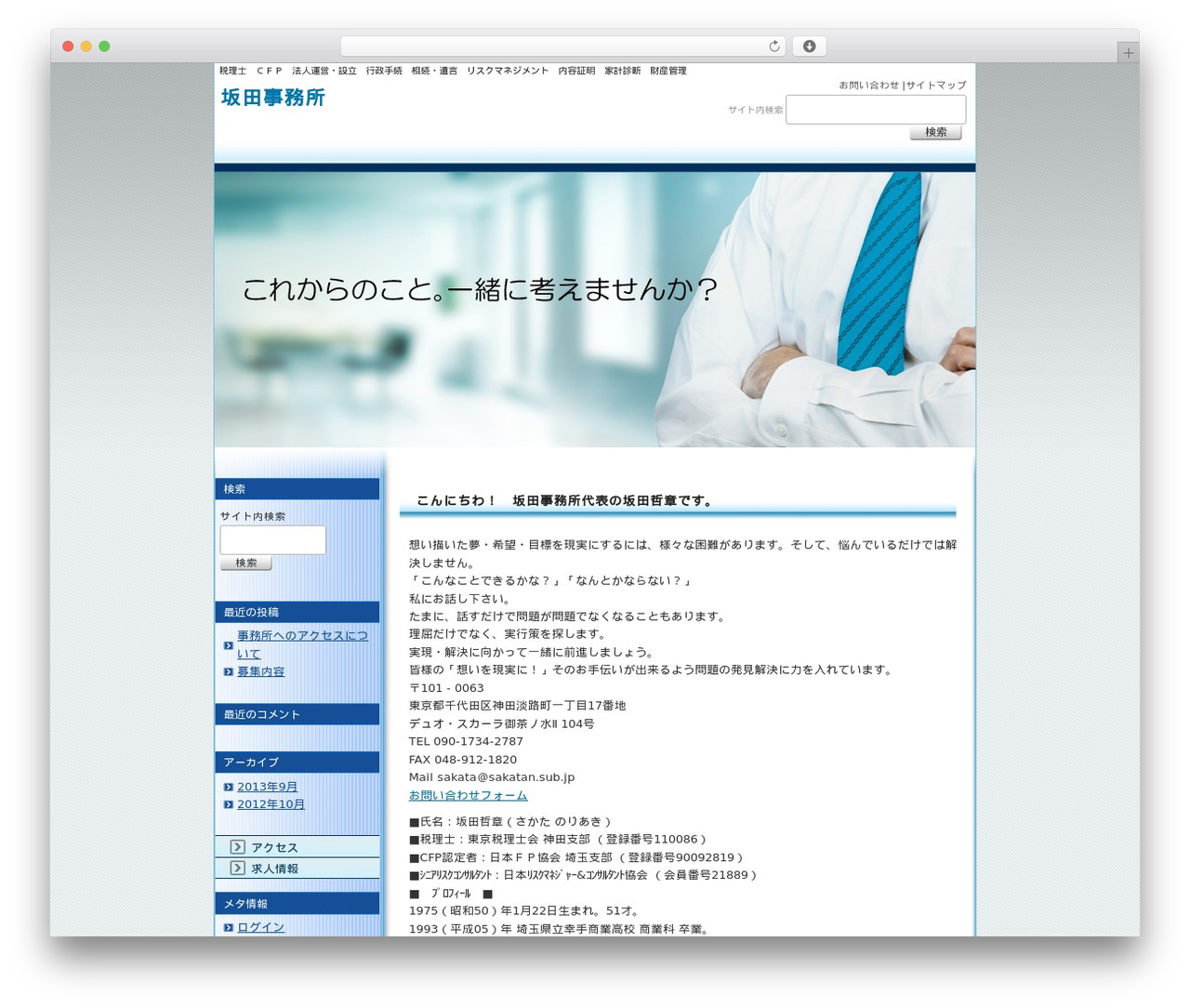Open a new browser tab with plus button
Viewport: 1190px width, 1008px height.
[1128, 53]
